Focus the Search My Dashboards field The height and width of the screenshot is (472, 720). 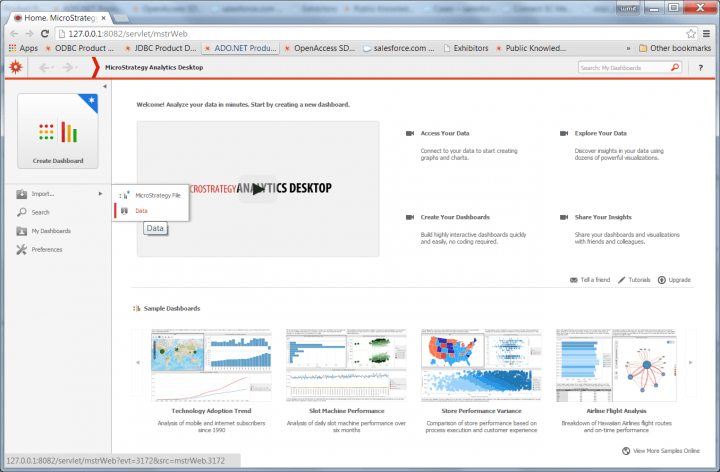[x=622, y=68]
